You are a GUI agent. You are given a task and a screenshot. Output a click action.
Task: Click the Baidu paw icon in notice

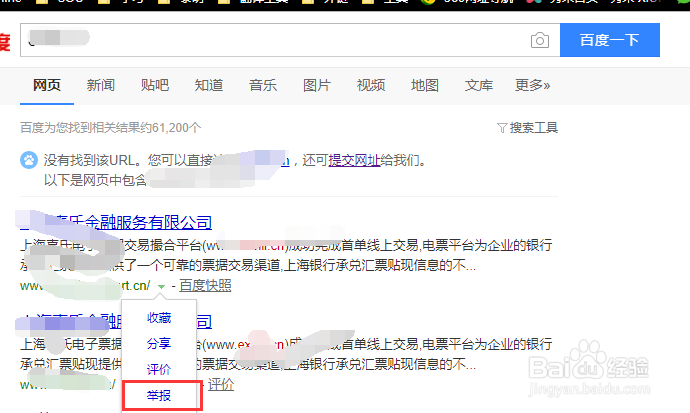coord(29,160)
